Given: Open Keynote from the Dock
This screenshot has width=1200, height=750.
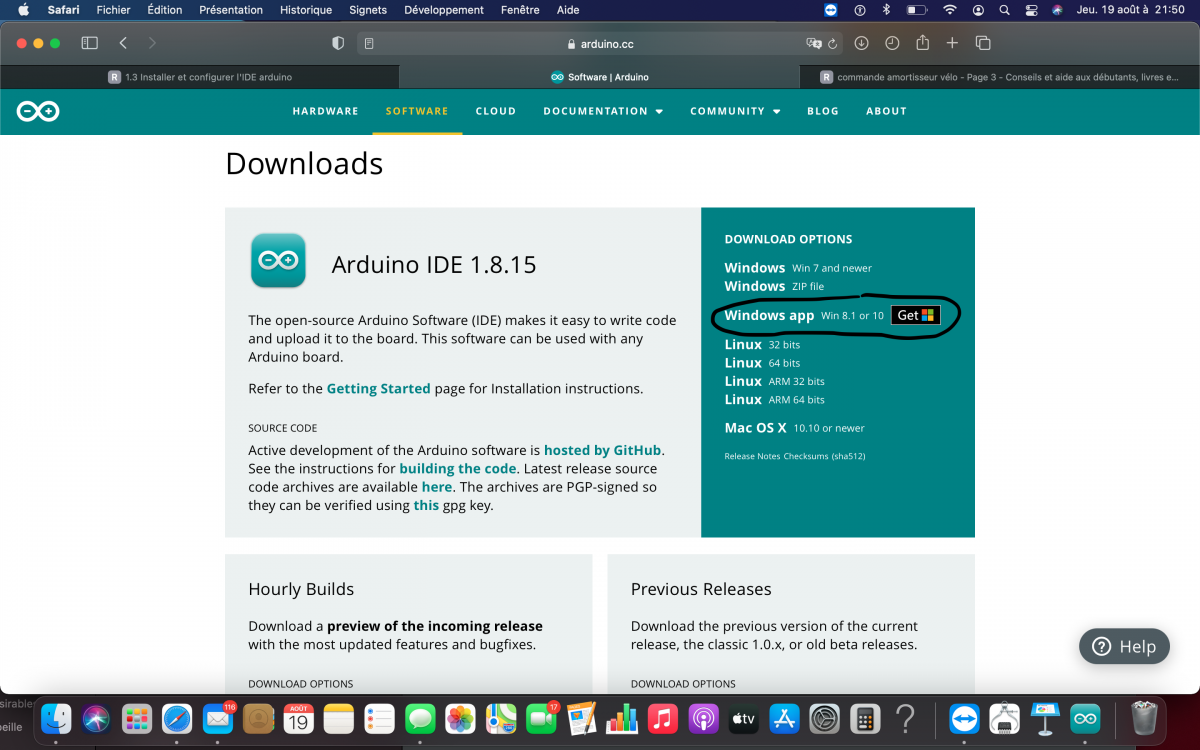Looking at the screenshot, I should pyautogui.click(x=1045, y=718).
